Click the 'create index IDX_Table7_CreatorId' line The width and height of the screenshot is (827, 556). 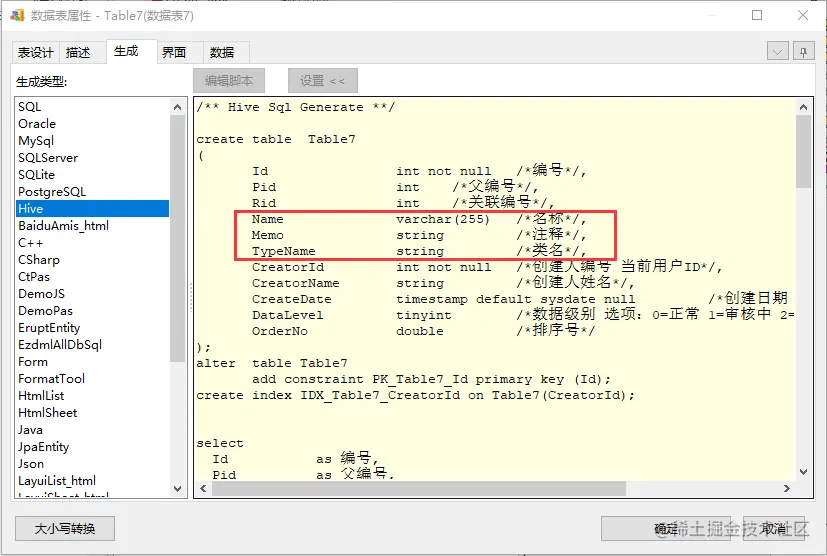pos(416,395)
